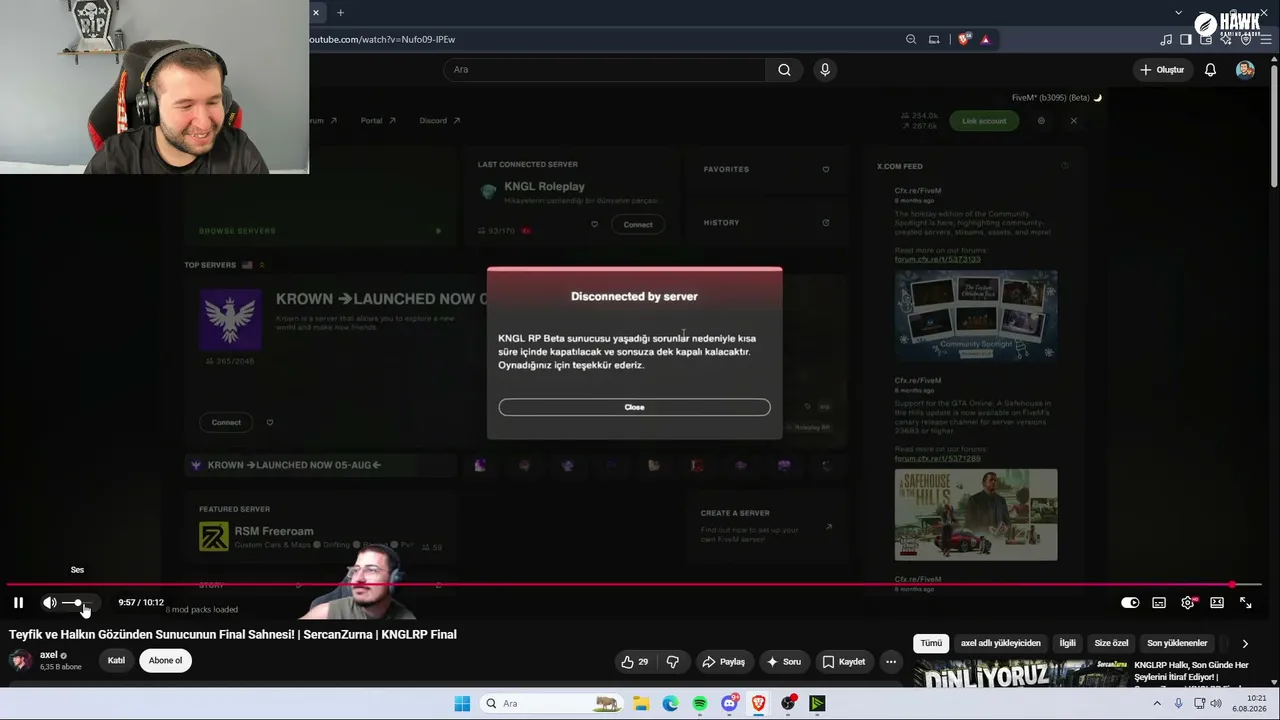Click the Soru ask button
This screenshot has width=1280, height=720.
(x=783, y=662)
